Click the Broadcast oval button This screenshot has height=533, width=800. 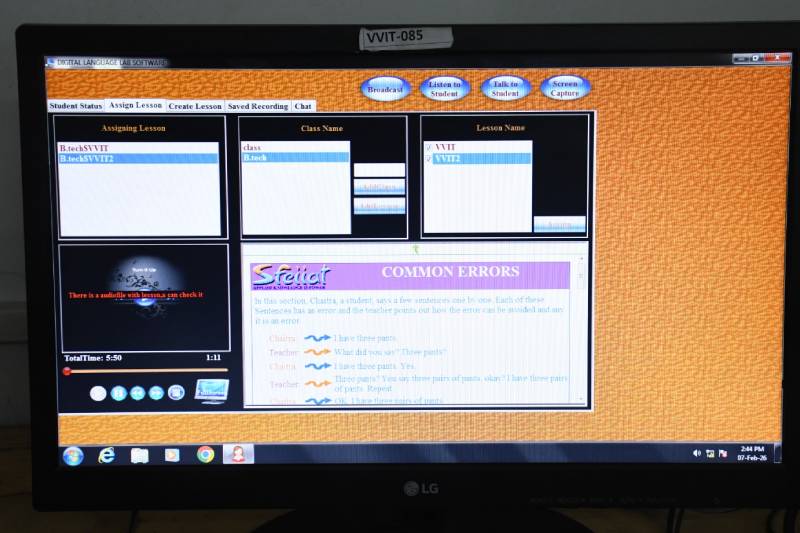[x=385, y=89]
